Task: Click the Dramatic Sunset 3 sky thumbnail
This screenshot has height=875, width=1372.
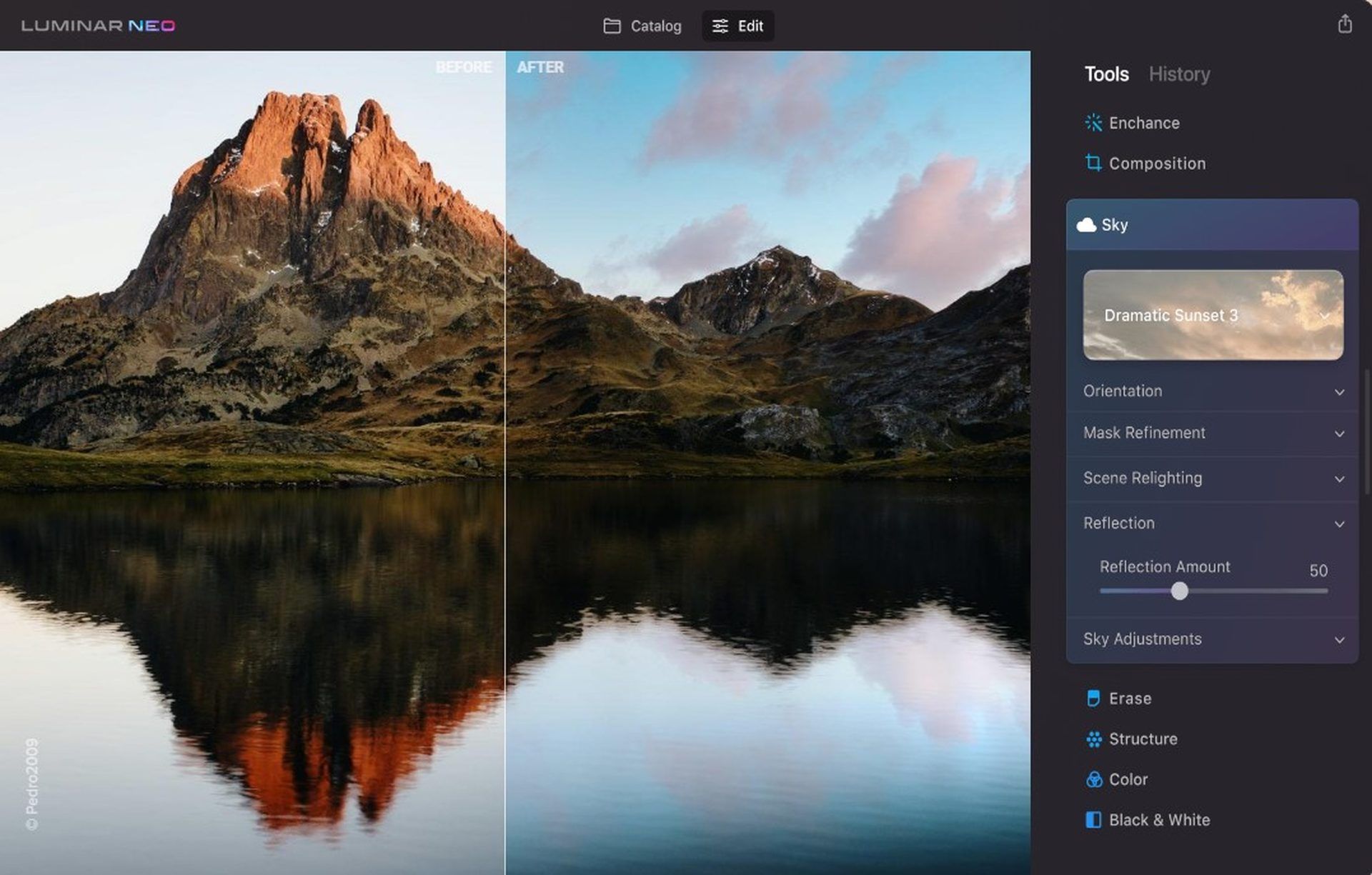Action: point(1213,314)
